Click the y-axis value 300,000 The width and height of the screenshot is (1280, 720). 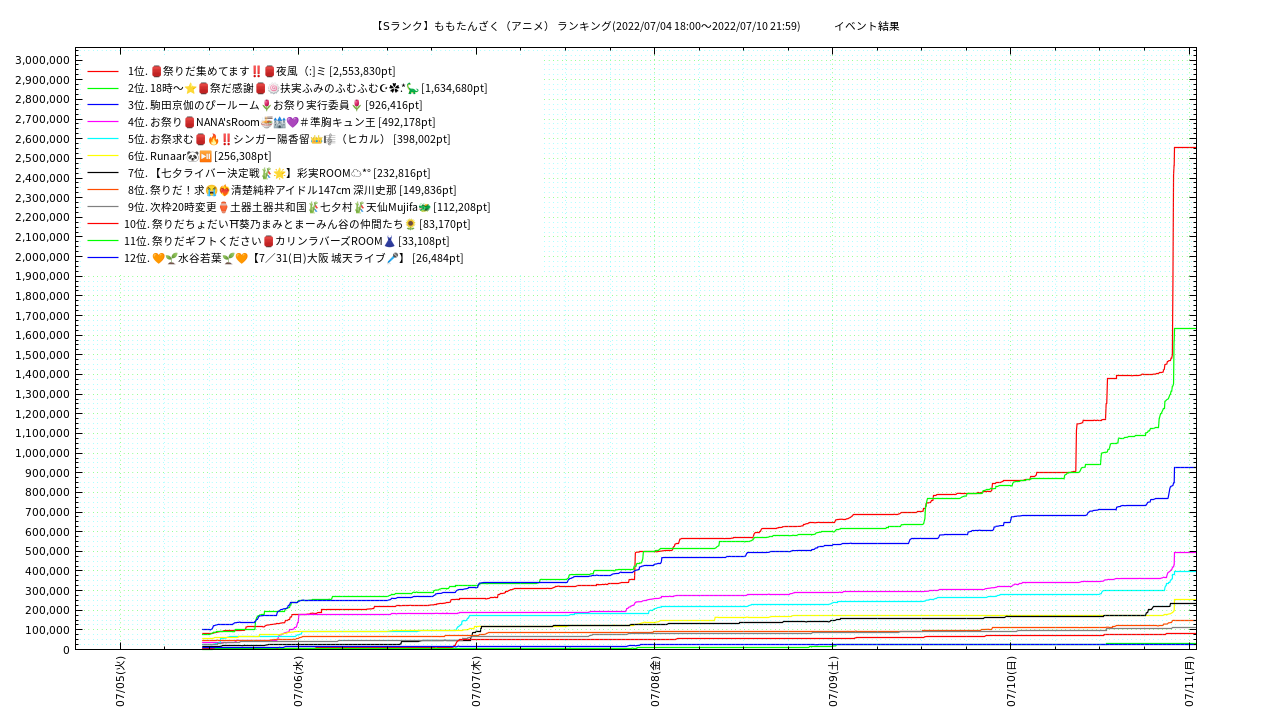[47, 591]
